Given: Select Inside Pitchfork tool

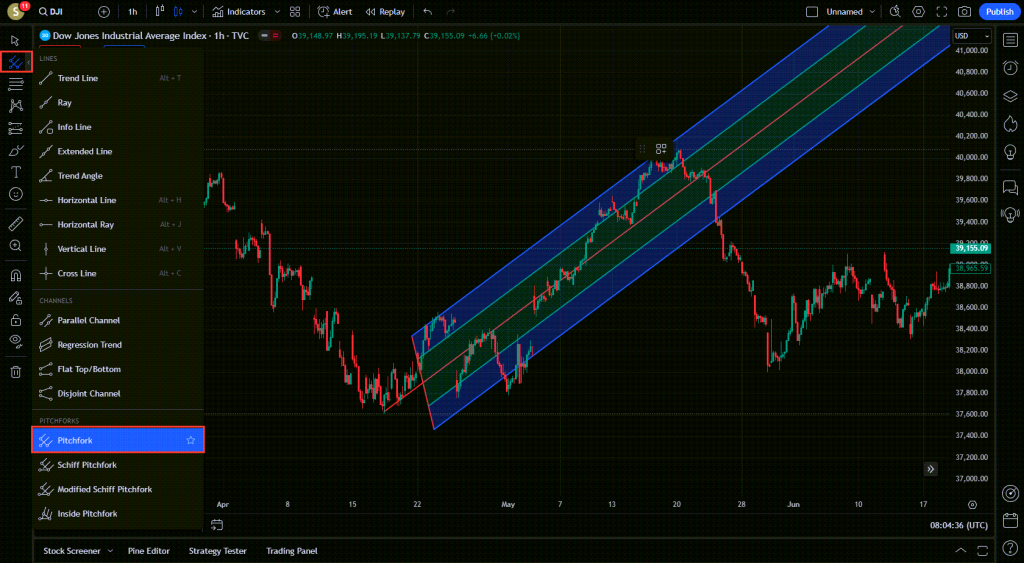Looking at the screenshot, I should pos(118,514).
